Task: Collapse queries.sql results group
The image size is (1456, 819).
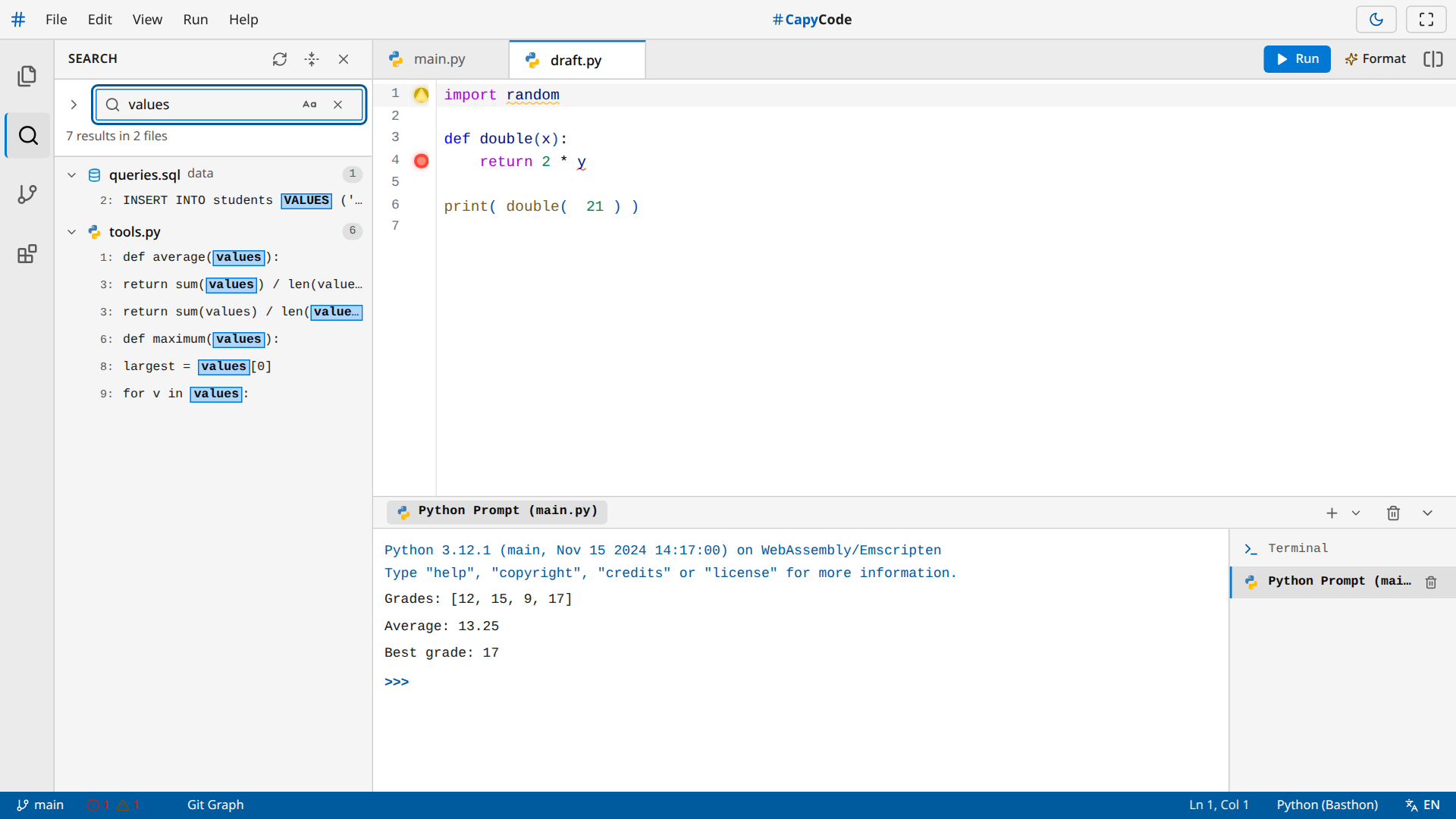Action: (72, 174)
